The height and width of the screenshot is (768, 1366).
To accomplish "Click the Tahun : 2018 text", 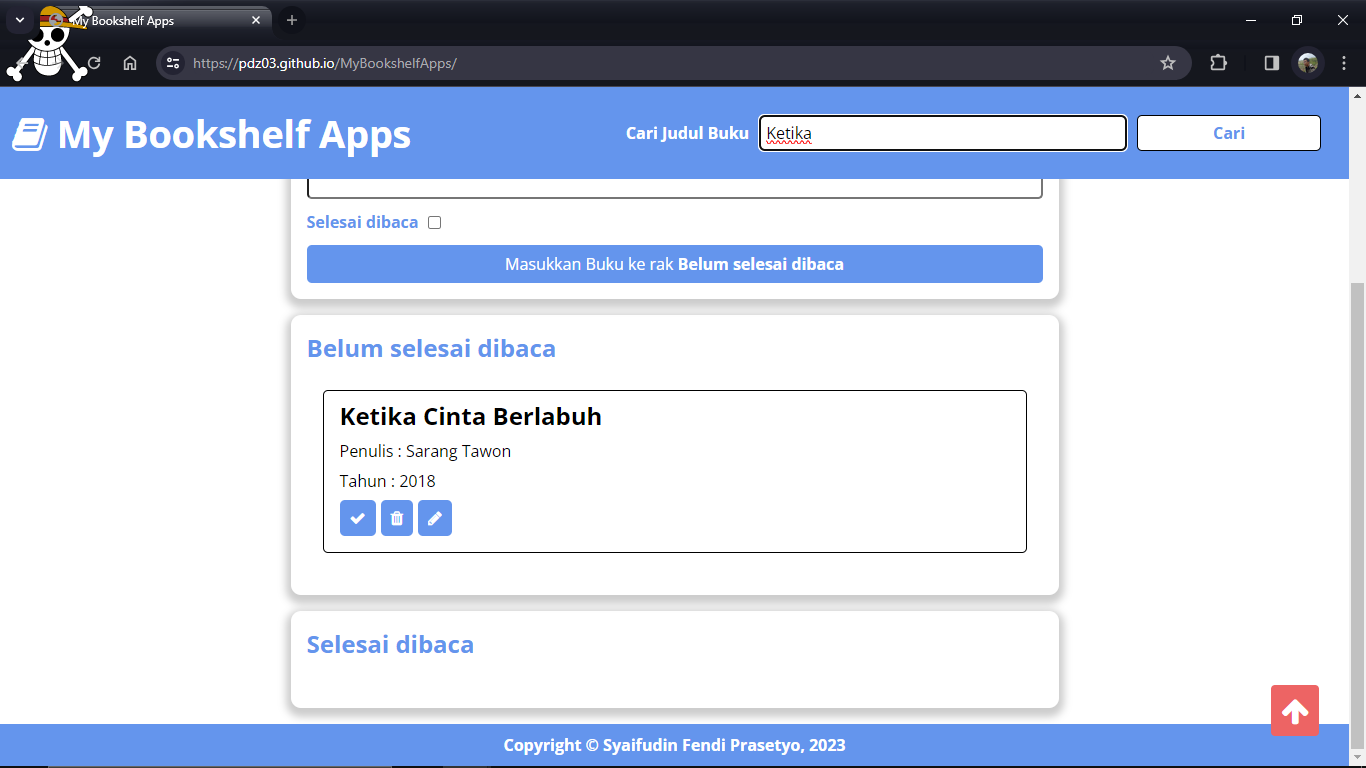I will [388, 481].
